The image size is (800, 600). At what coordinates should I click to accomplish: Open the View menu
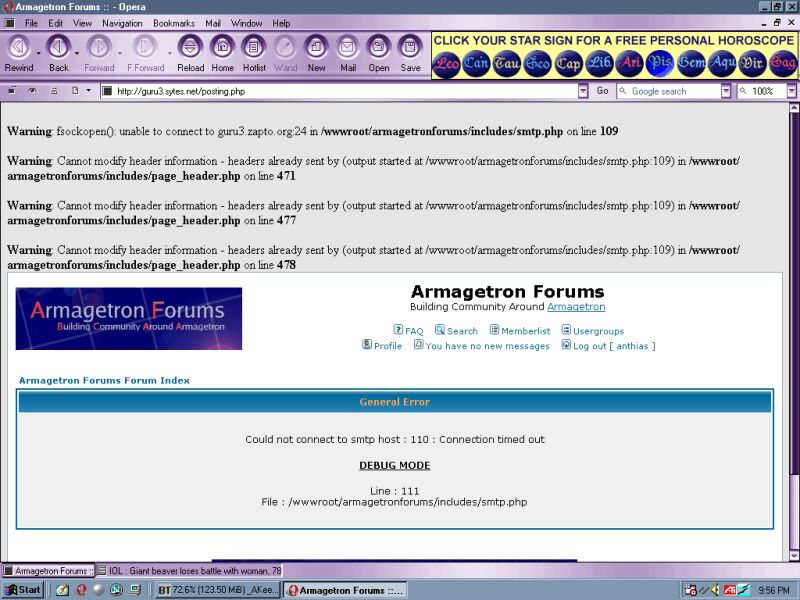[x=82, y=23]
